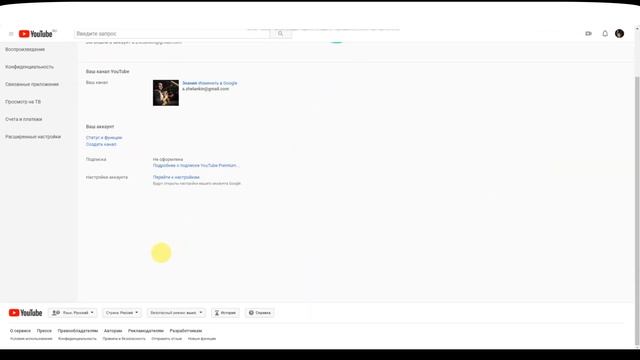Open the Условия использования footer link
Viewport: 640px width, 360px height.
tap(31, 339)
